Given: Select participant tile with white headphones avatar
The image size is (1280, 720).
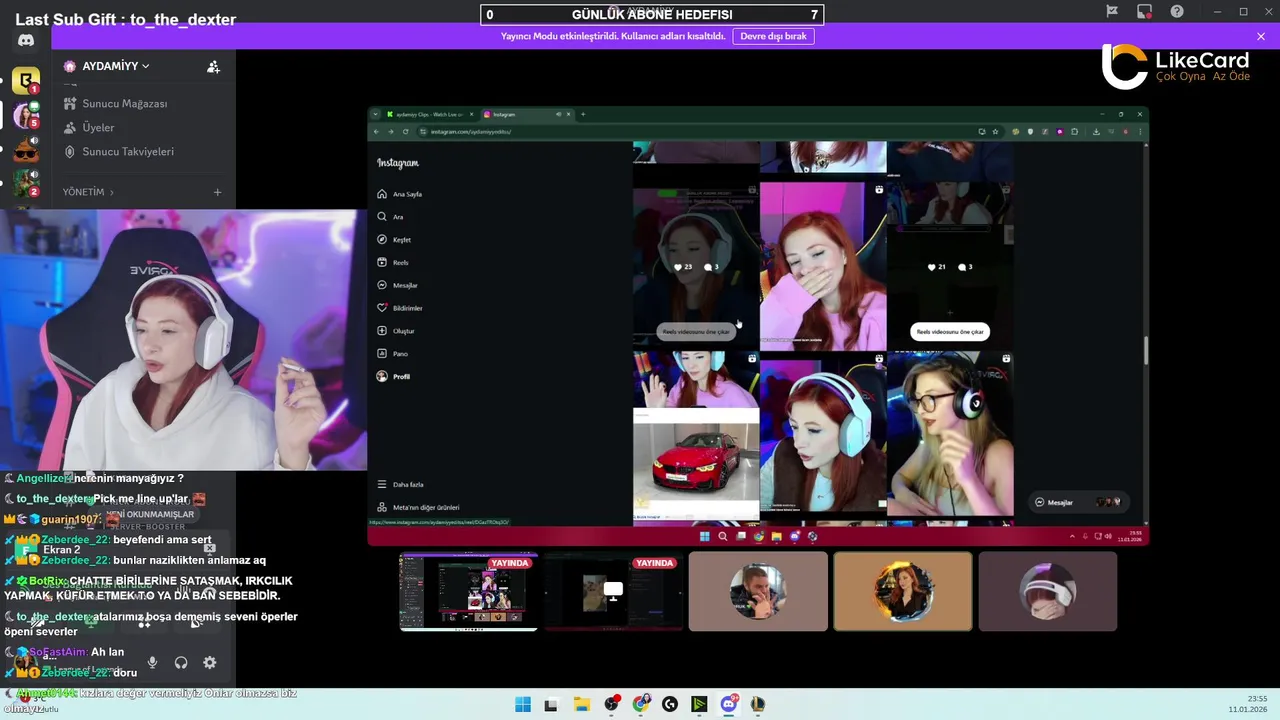Looking at the screenshot, I should 1048,591.
